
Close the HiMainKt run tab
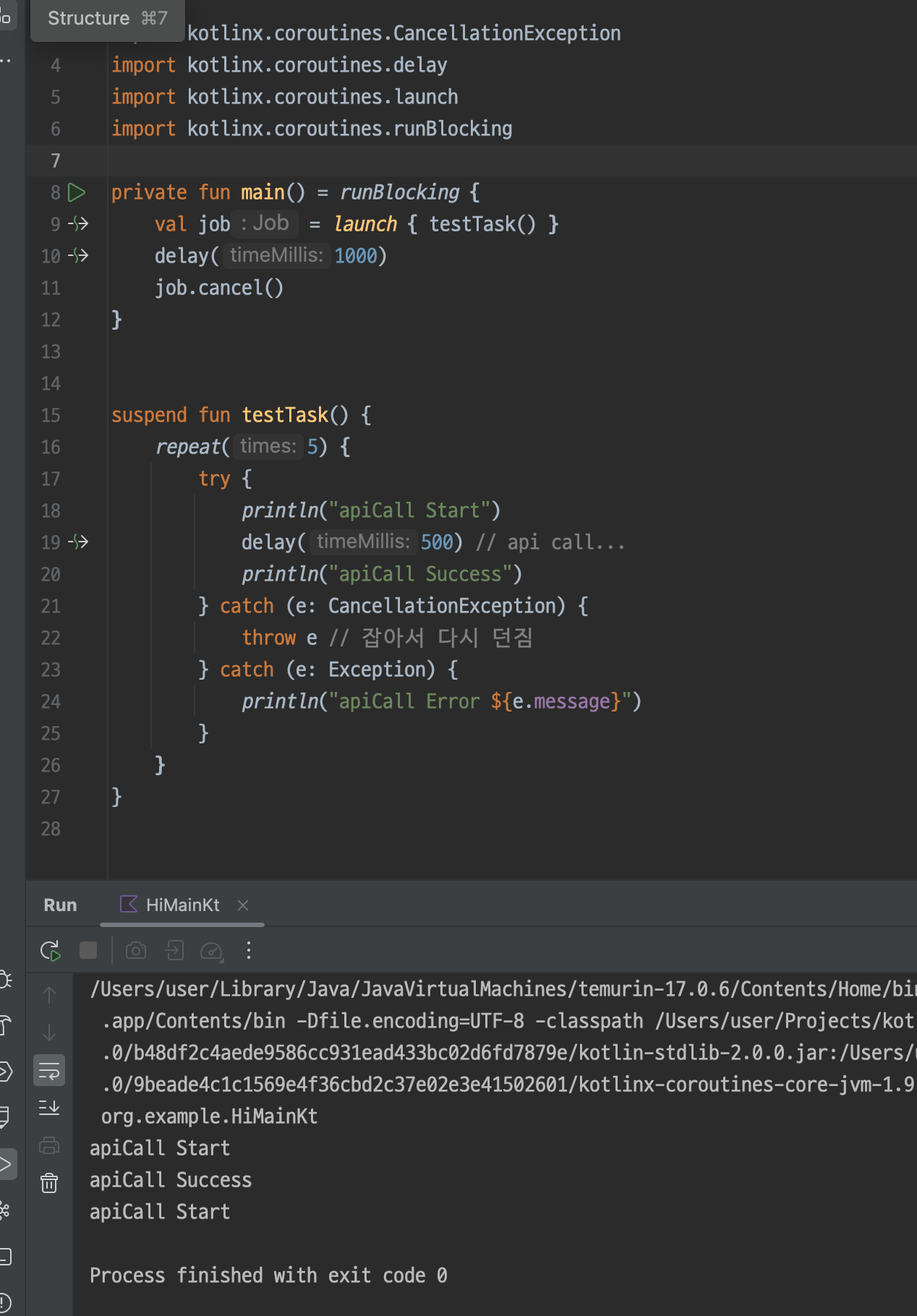[243, 905]
